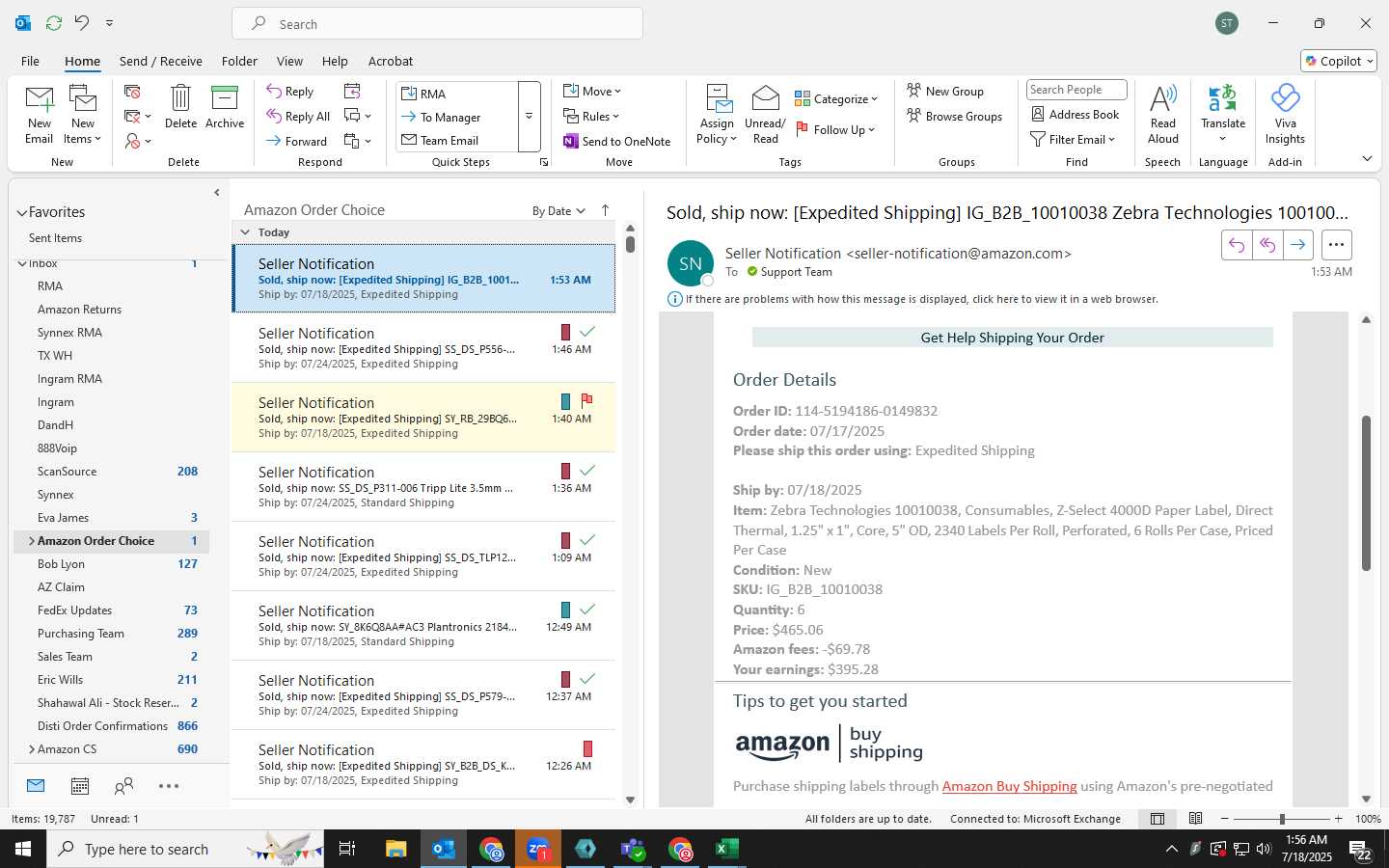Click the Meeting reply icon in Respond group

point(352,91)
